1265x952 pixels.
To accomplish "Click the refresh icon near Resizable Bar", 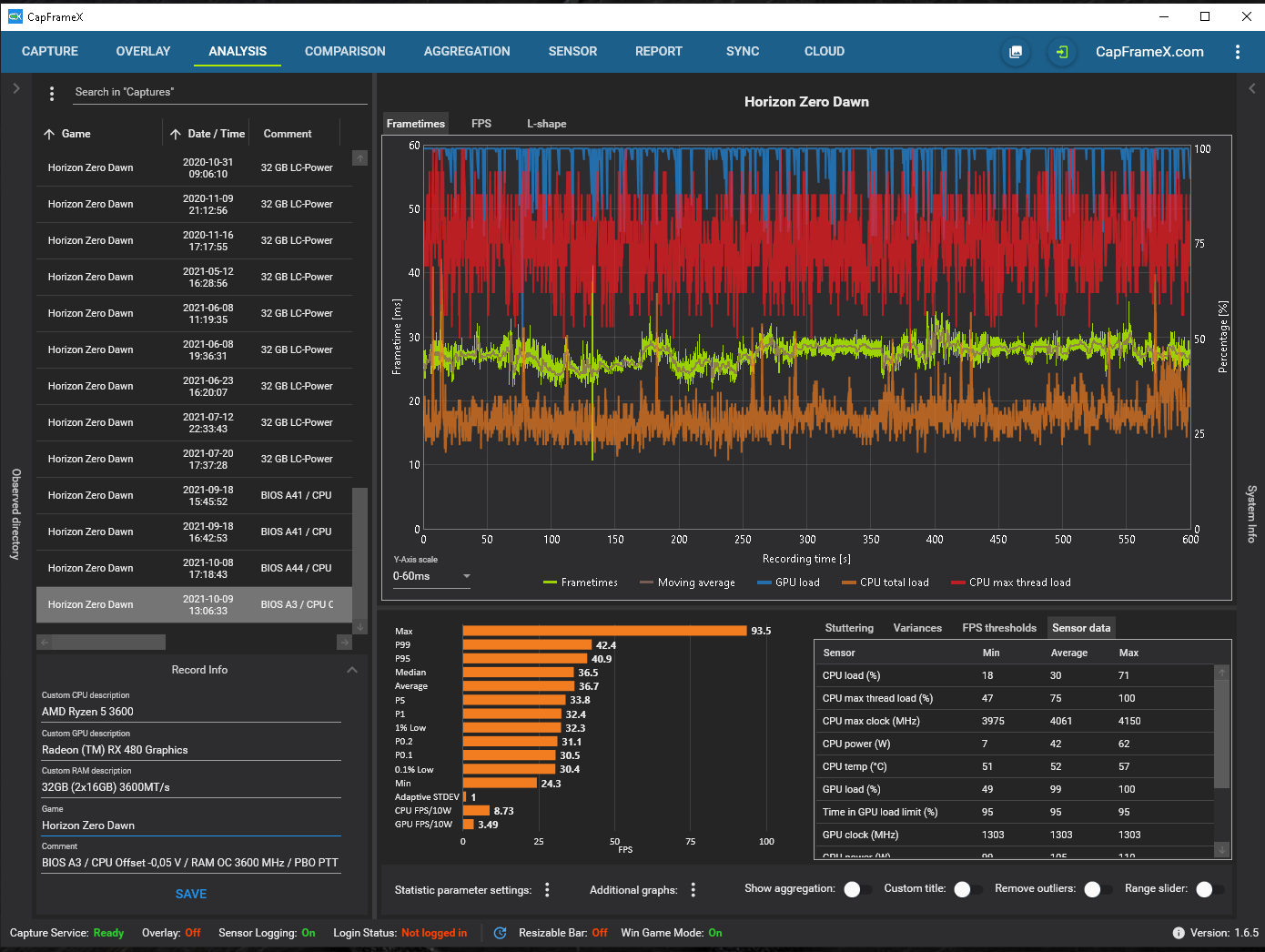I will point(500,933).
